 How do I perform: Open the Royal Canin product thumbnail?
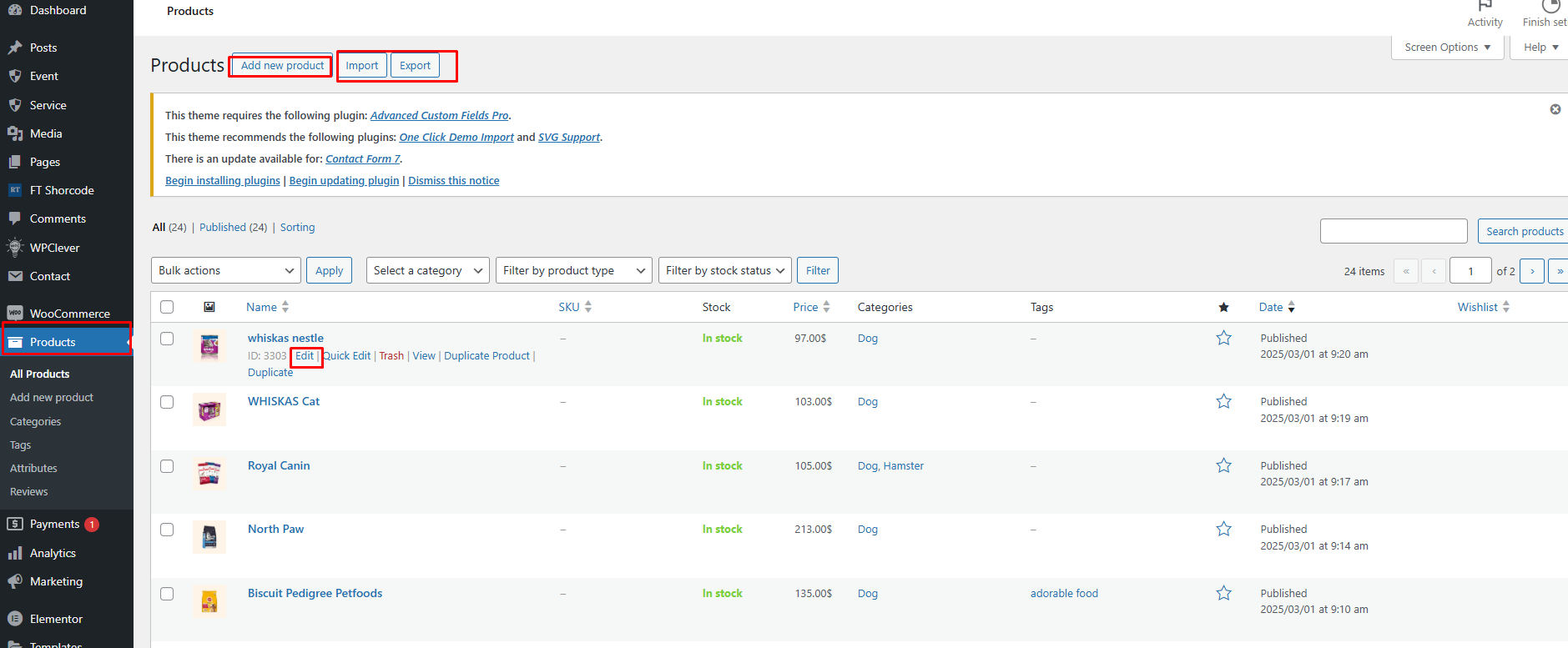[x=209, y=473]
